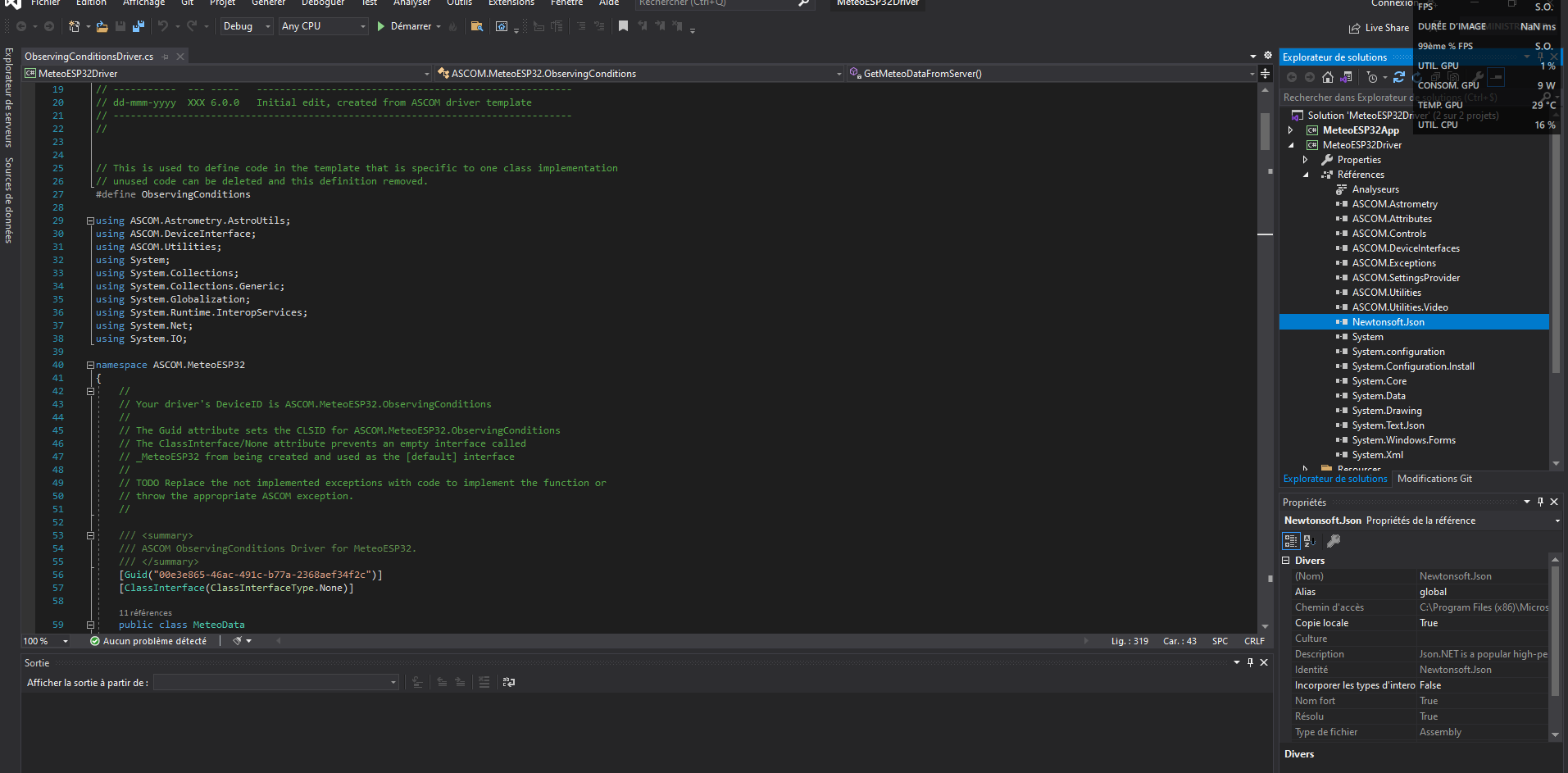The width and height of the screenshot is (1568, 773).
Task: Click the Open File folder icon
Action: 102,26
